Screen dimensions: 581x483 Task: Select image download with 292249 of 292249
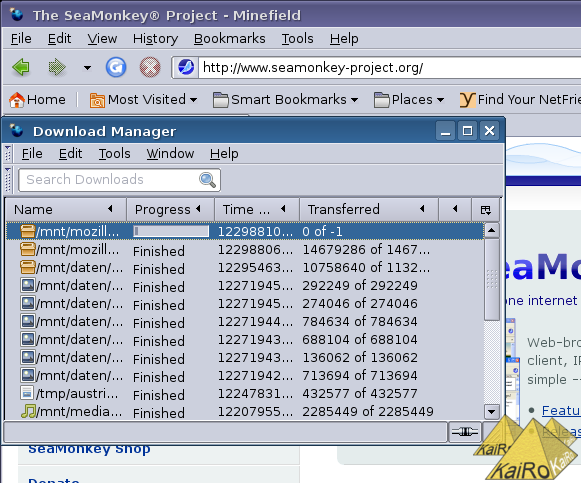coord(245,286)
